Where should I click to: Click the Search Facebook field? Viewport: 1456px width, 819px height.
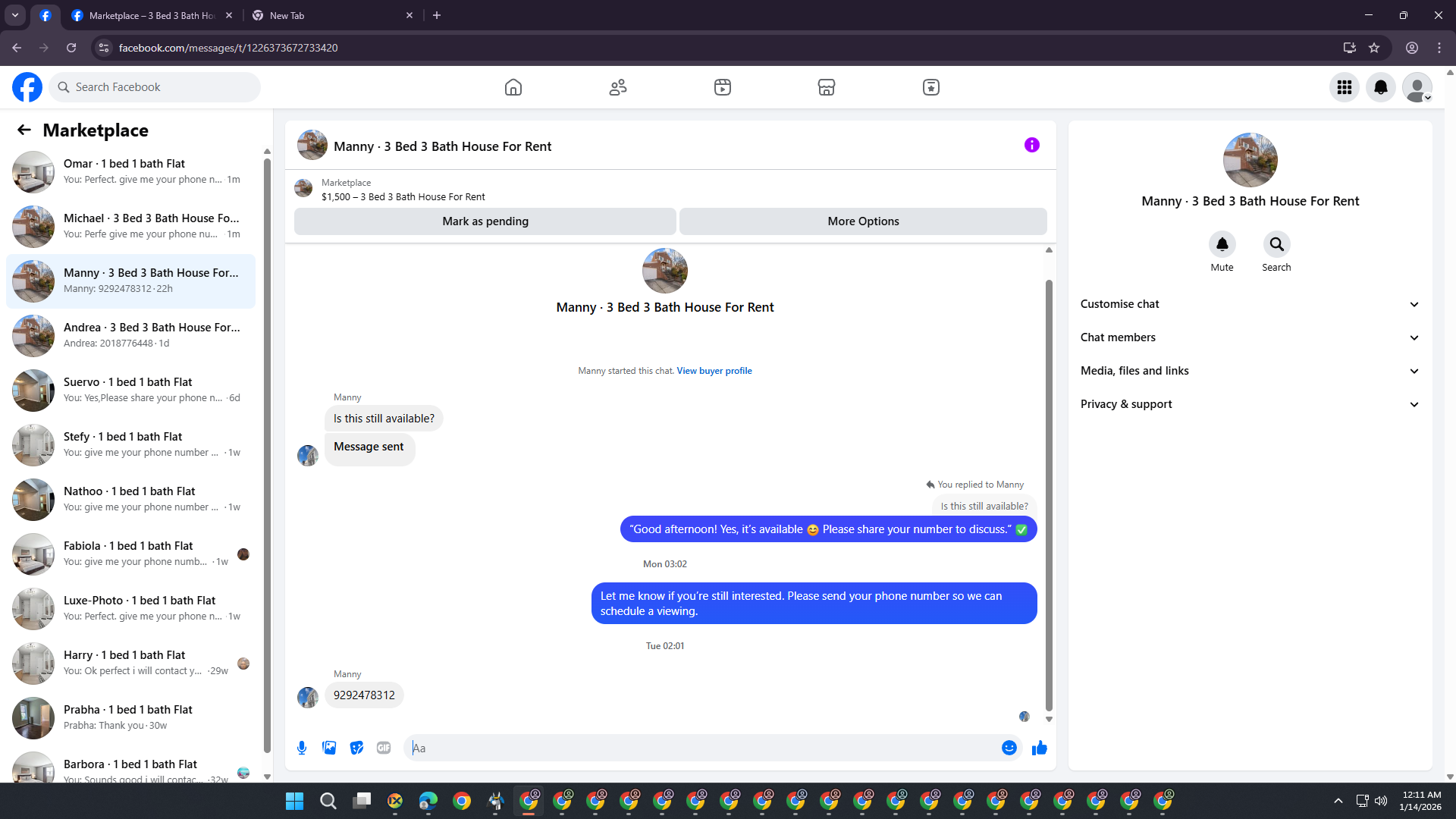(155, 87)
